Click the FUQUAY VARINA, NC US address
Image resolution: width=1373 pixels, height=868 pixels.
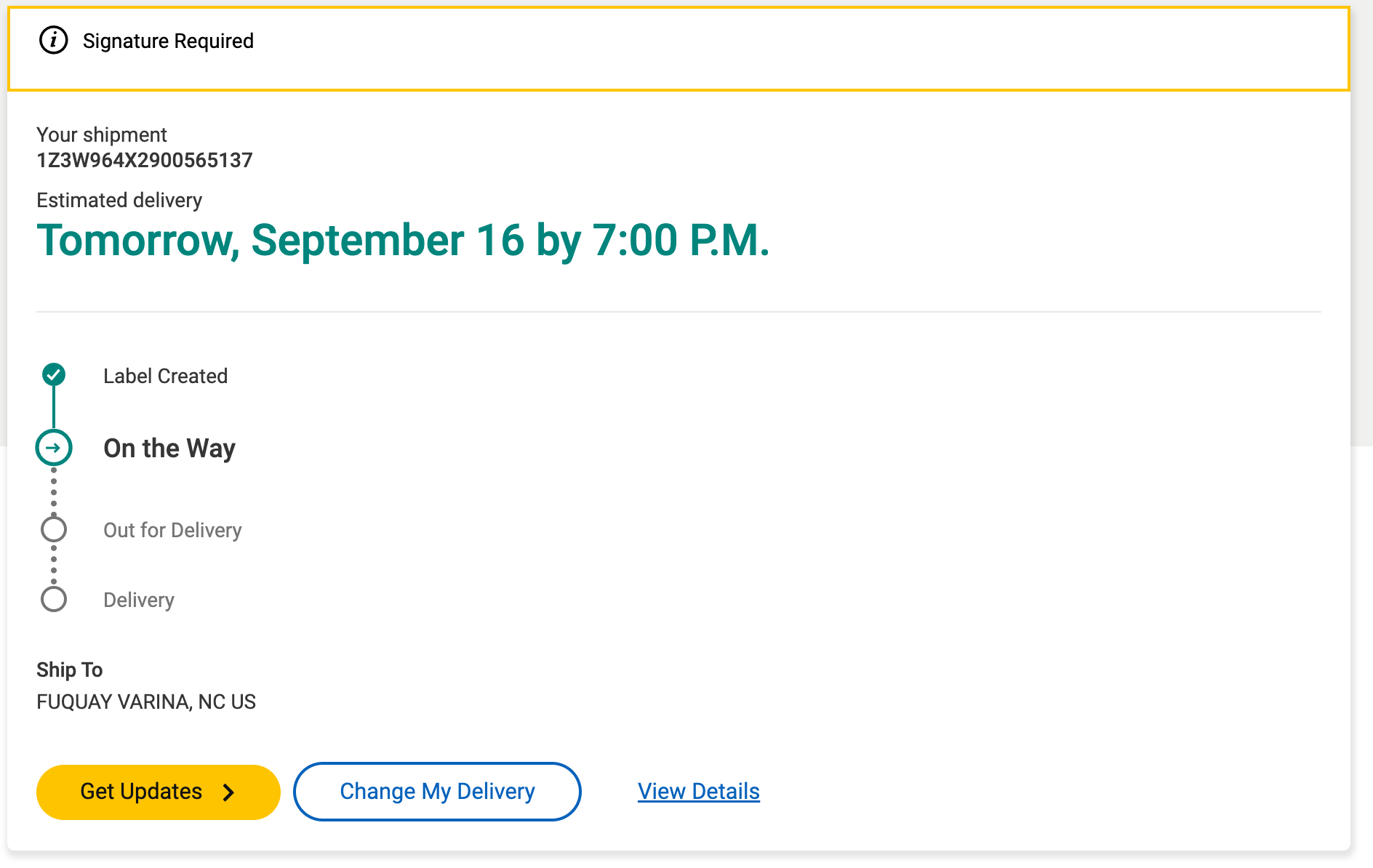tap(146, 702)
